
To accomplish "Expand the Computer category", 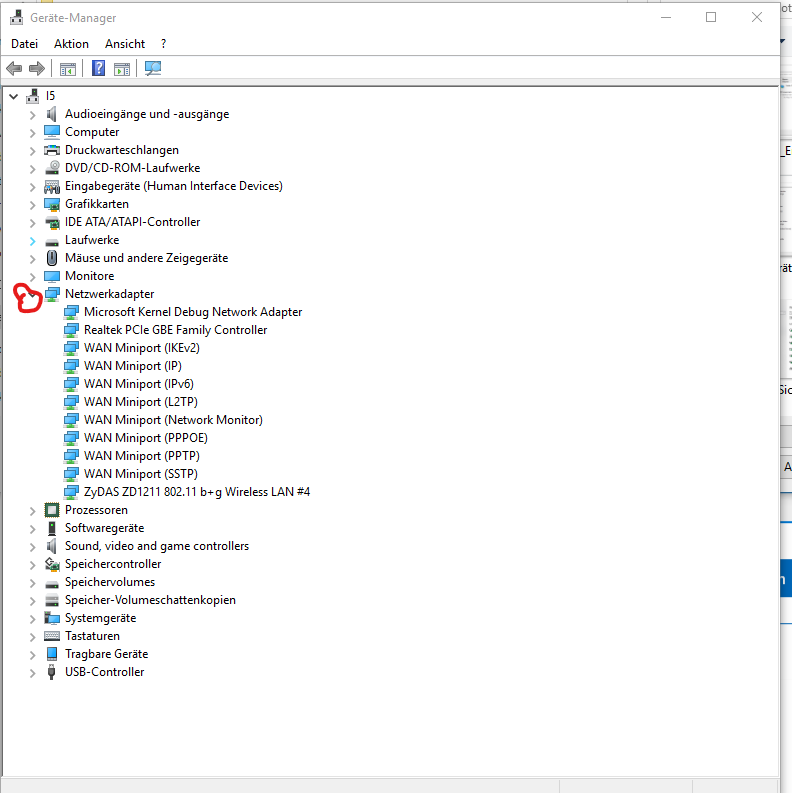I will click(32, 133).
